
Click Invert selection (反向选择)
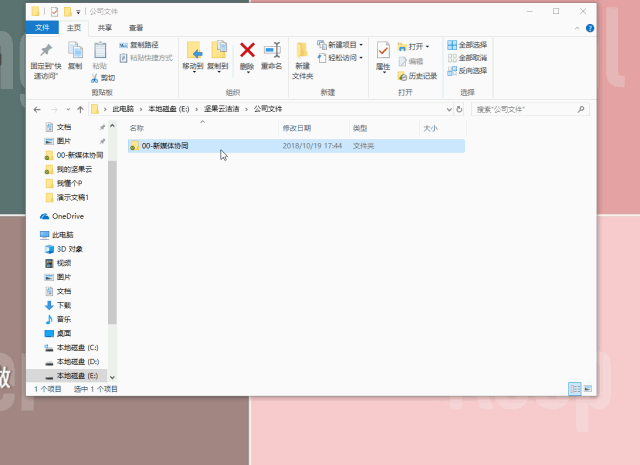pyautogui.click(x=467, y=71)
